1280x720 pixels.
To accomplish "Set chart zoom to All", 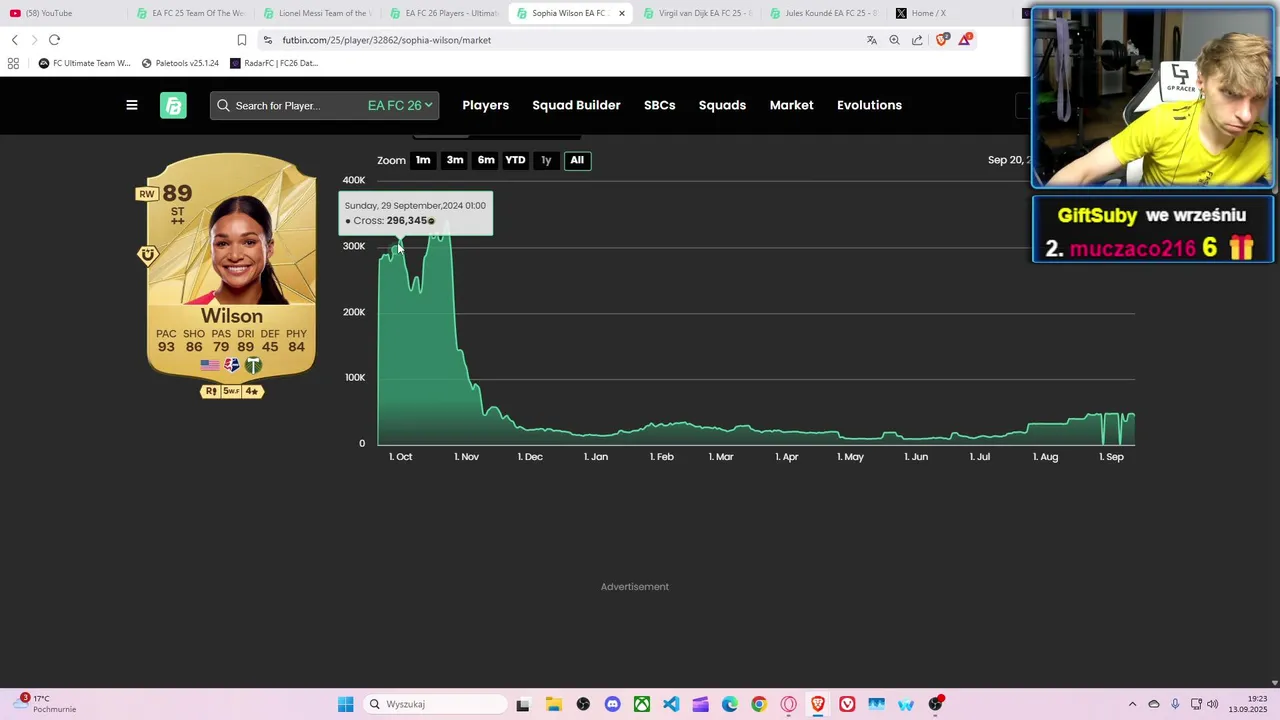I will coord(577,160).
